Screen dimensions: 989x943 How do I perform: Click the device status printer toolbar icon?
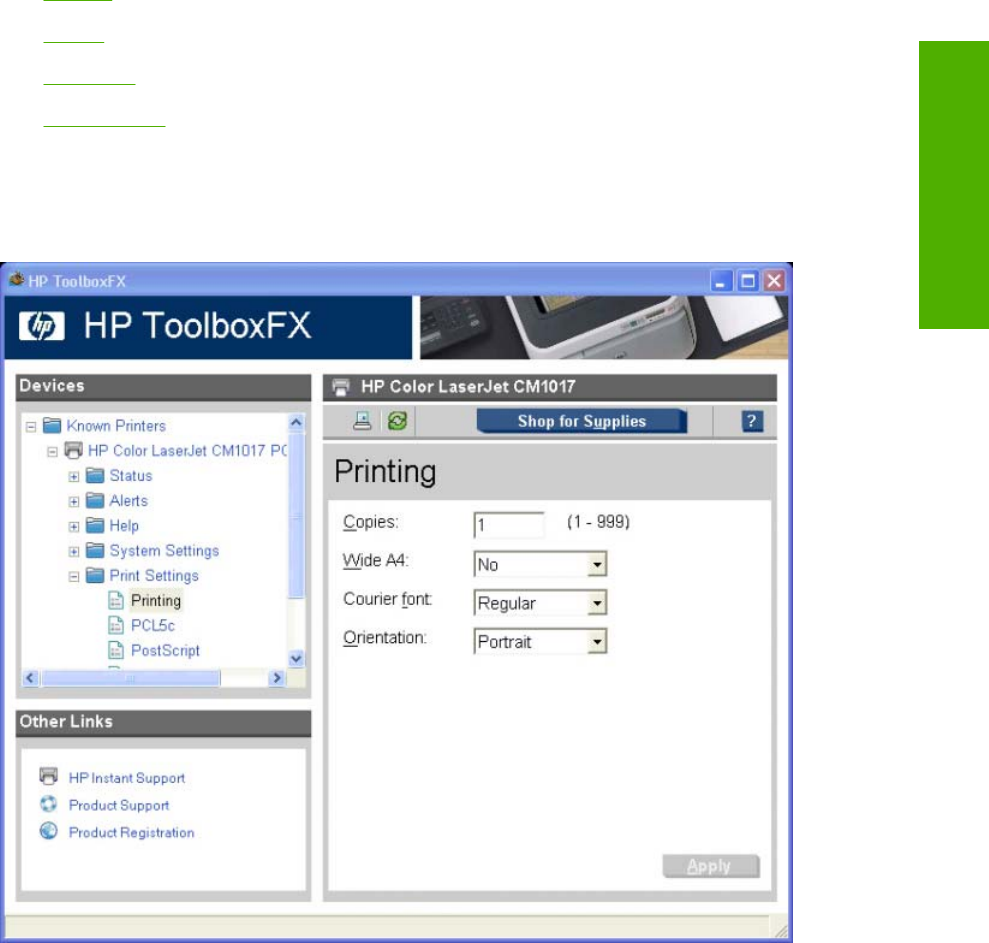tap(362, 421)
